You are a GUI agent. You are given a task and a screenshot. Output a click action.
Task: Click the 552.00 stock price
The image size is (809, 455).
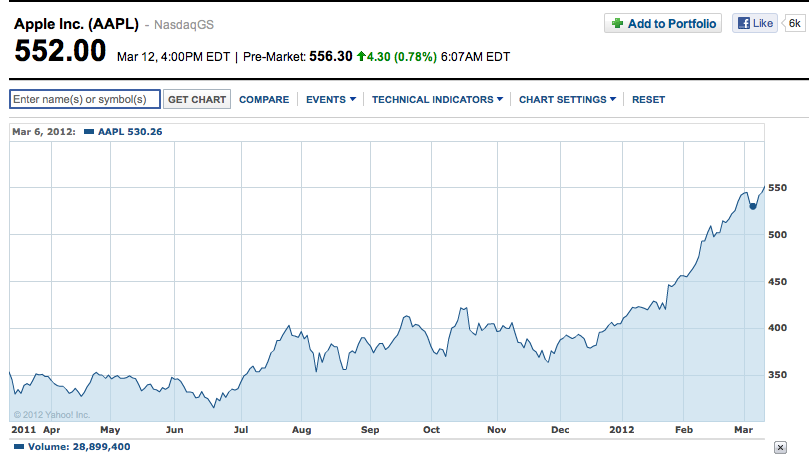[x=60, y=51]
